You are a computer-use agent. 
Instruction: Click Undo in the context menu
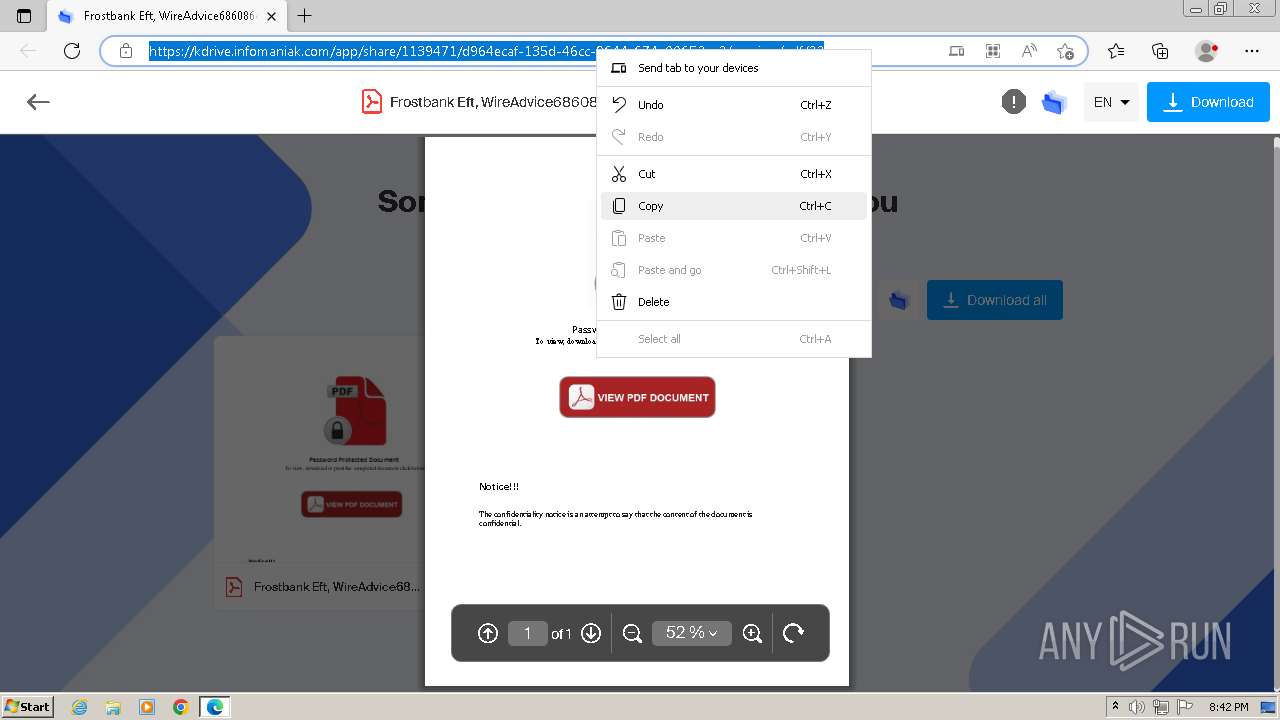click(733, 105)
